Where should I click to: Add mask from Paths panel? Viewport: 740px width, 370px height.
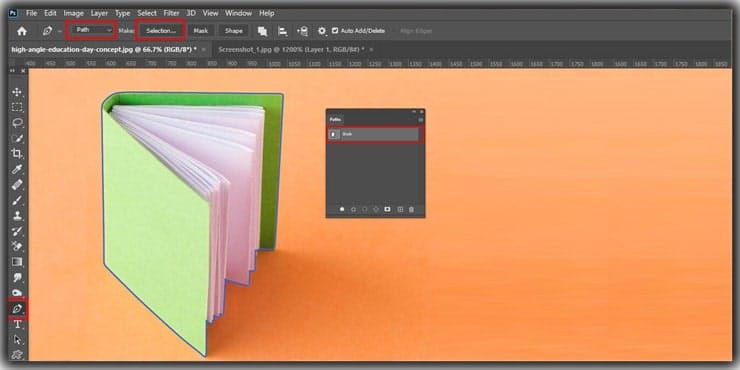387,209
